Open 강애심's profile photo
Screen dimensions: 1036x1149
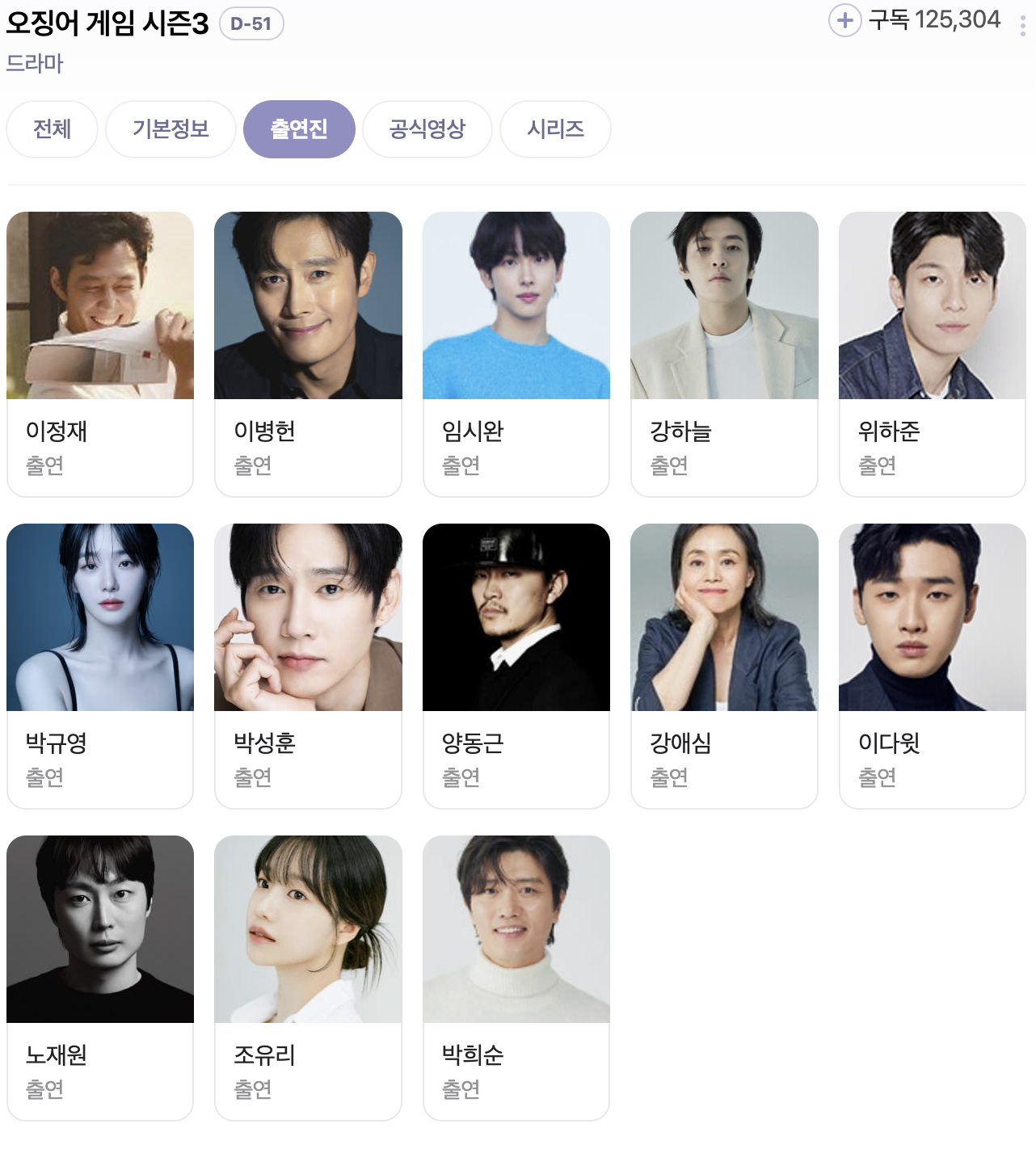pyautogui.click(x=724, y=617)
